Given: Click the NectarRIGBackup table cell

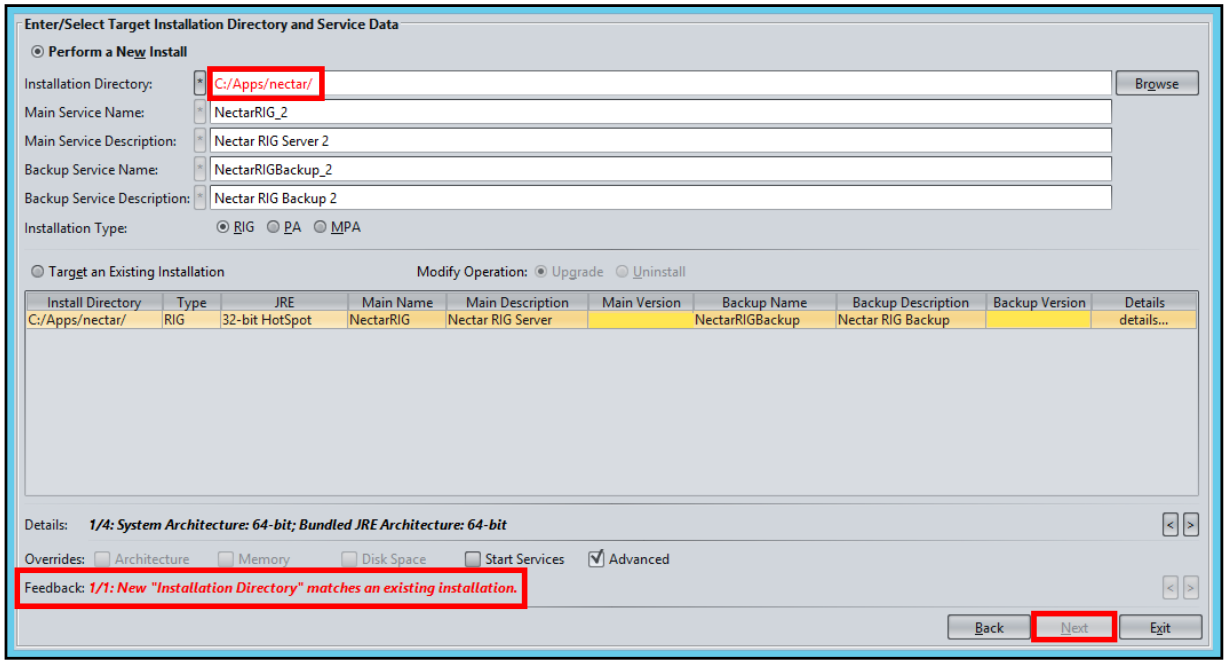Looking at the screenshot, I should coord(765,320).
